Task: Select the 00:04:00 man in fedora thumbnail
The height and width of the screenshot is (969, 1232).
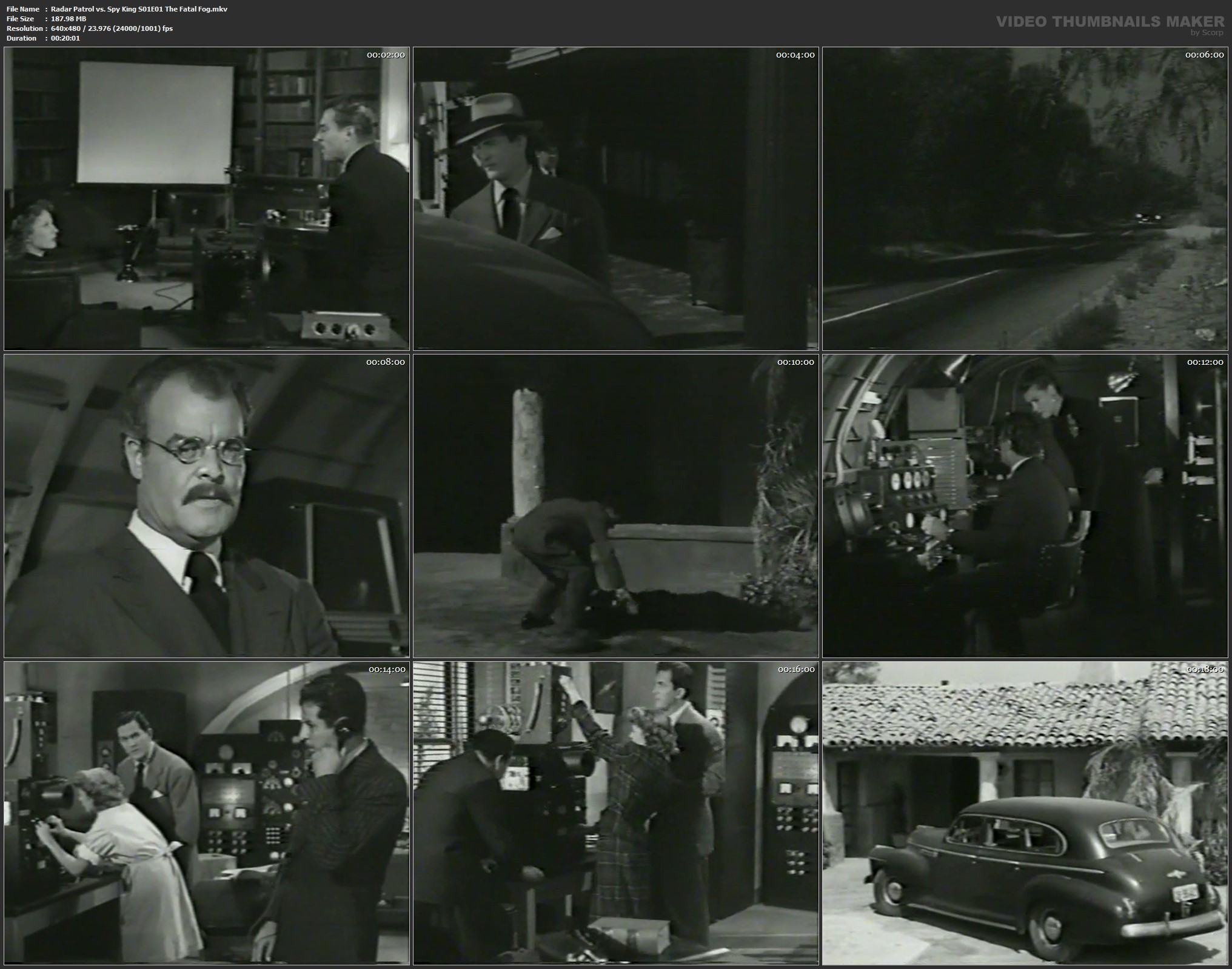Action: tap(615, 199)
